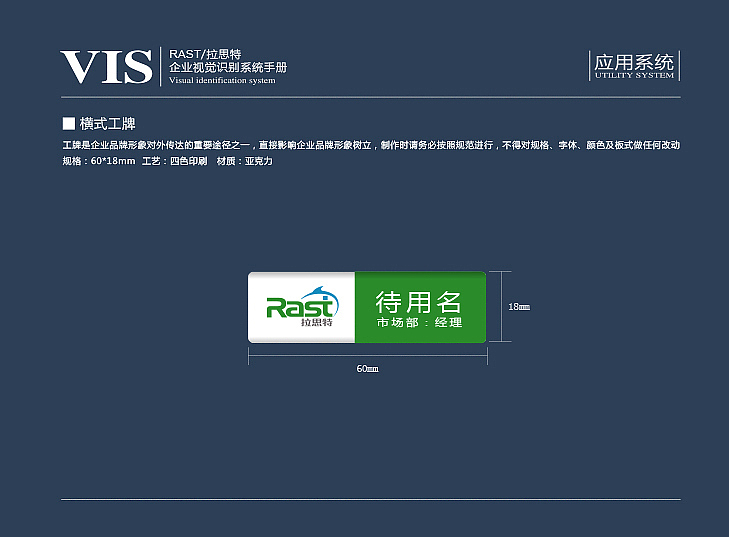
Task: Click the large VIS title
Action: [x=106, y=67]
